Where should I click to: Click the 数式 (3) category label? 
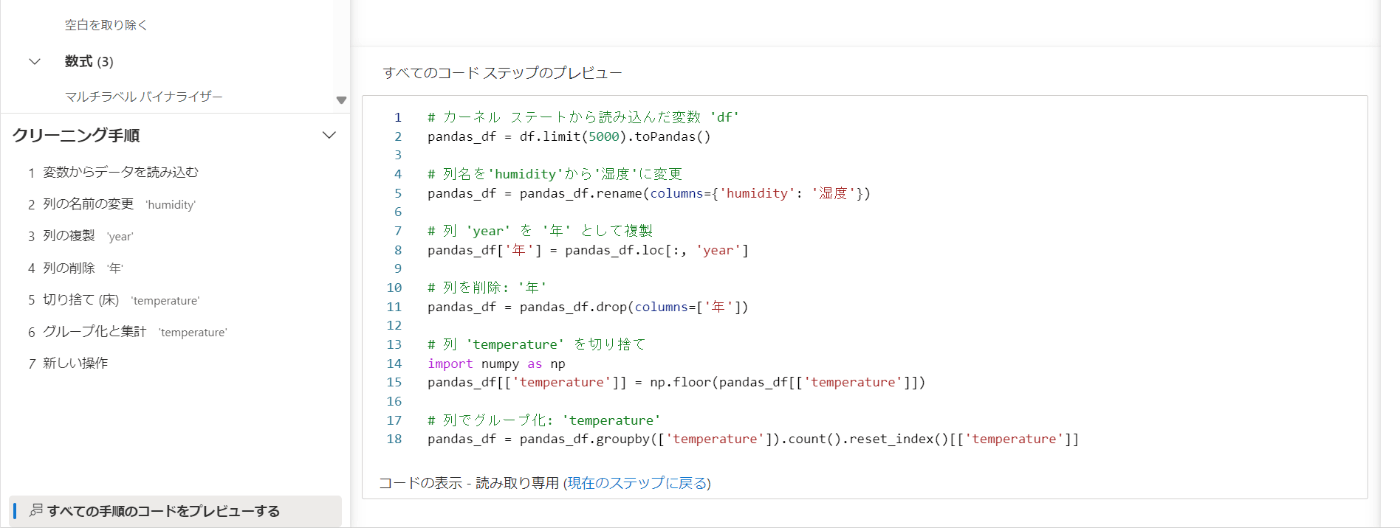(89, 61)
